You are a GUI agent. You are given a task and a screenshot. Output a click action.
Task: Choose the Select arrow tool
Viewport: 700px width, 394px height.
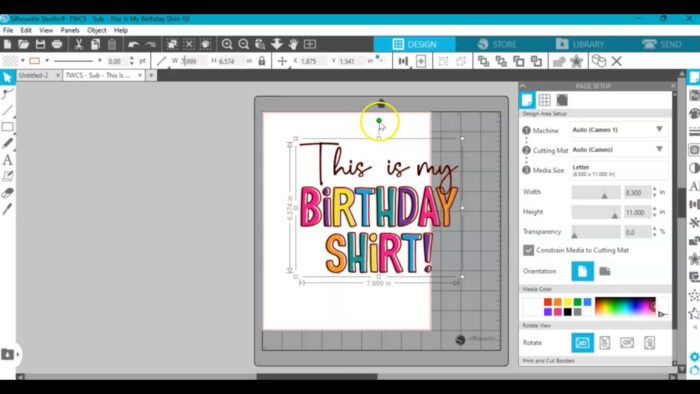pyautogui.click(x=8, y=77)
